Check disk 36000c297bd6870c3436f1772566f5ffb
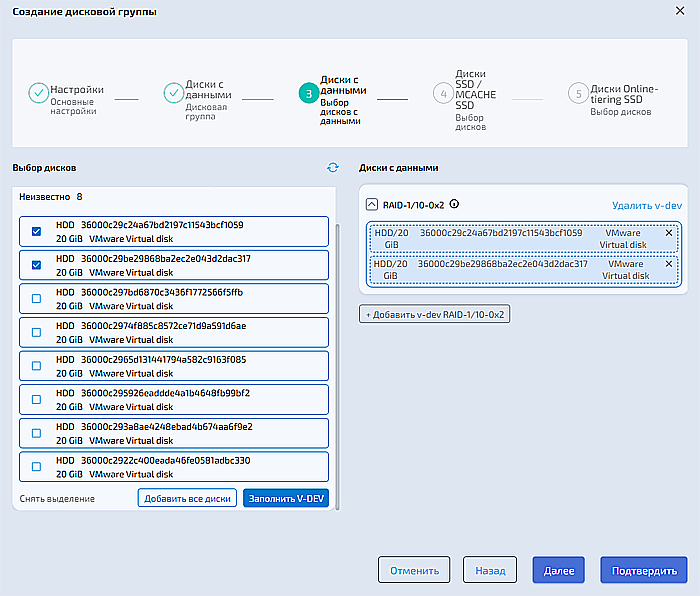Viewport: 700px width, 596px height. click(37, 299)
